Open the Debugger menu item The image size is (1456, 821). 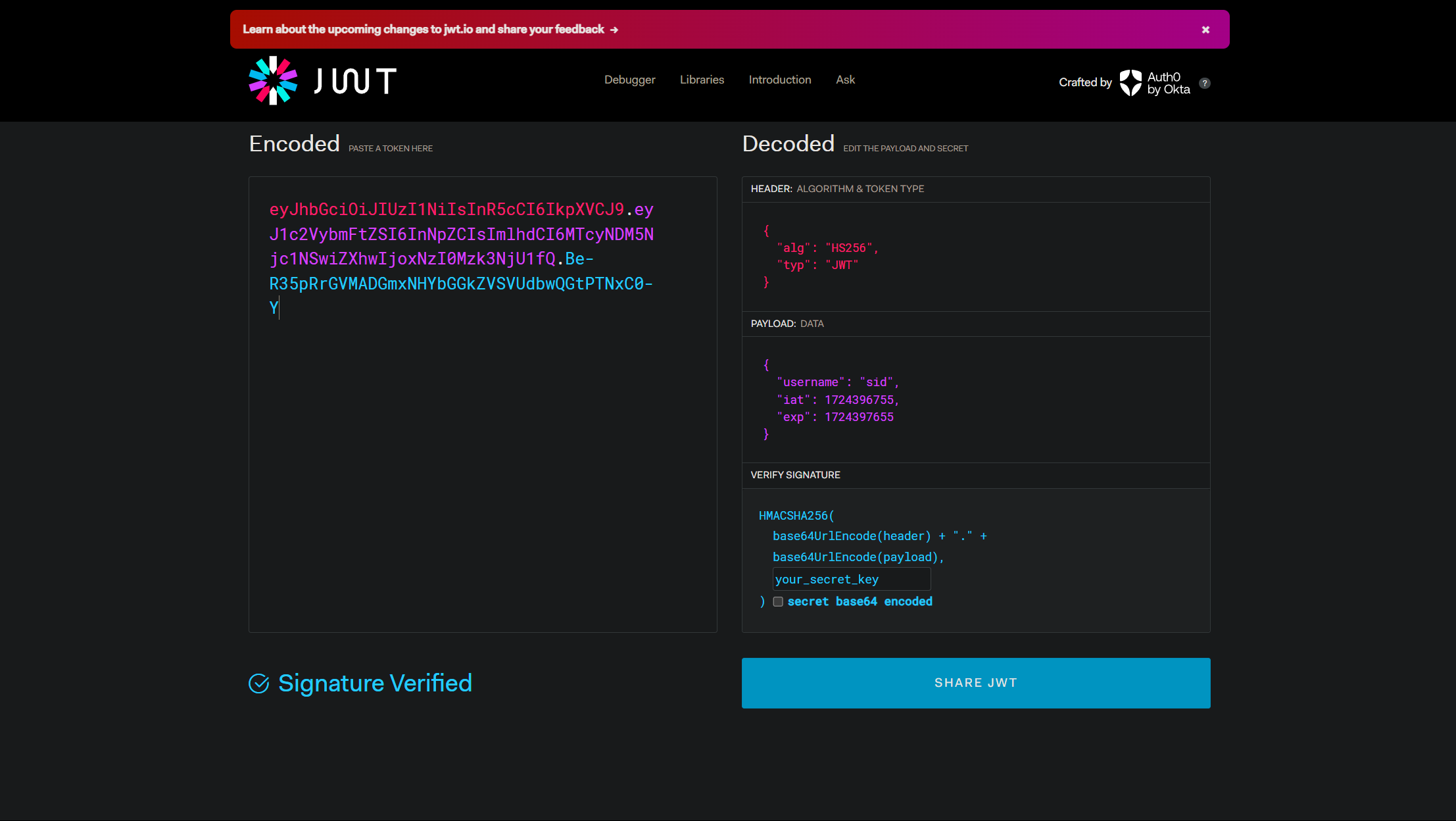630,79
